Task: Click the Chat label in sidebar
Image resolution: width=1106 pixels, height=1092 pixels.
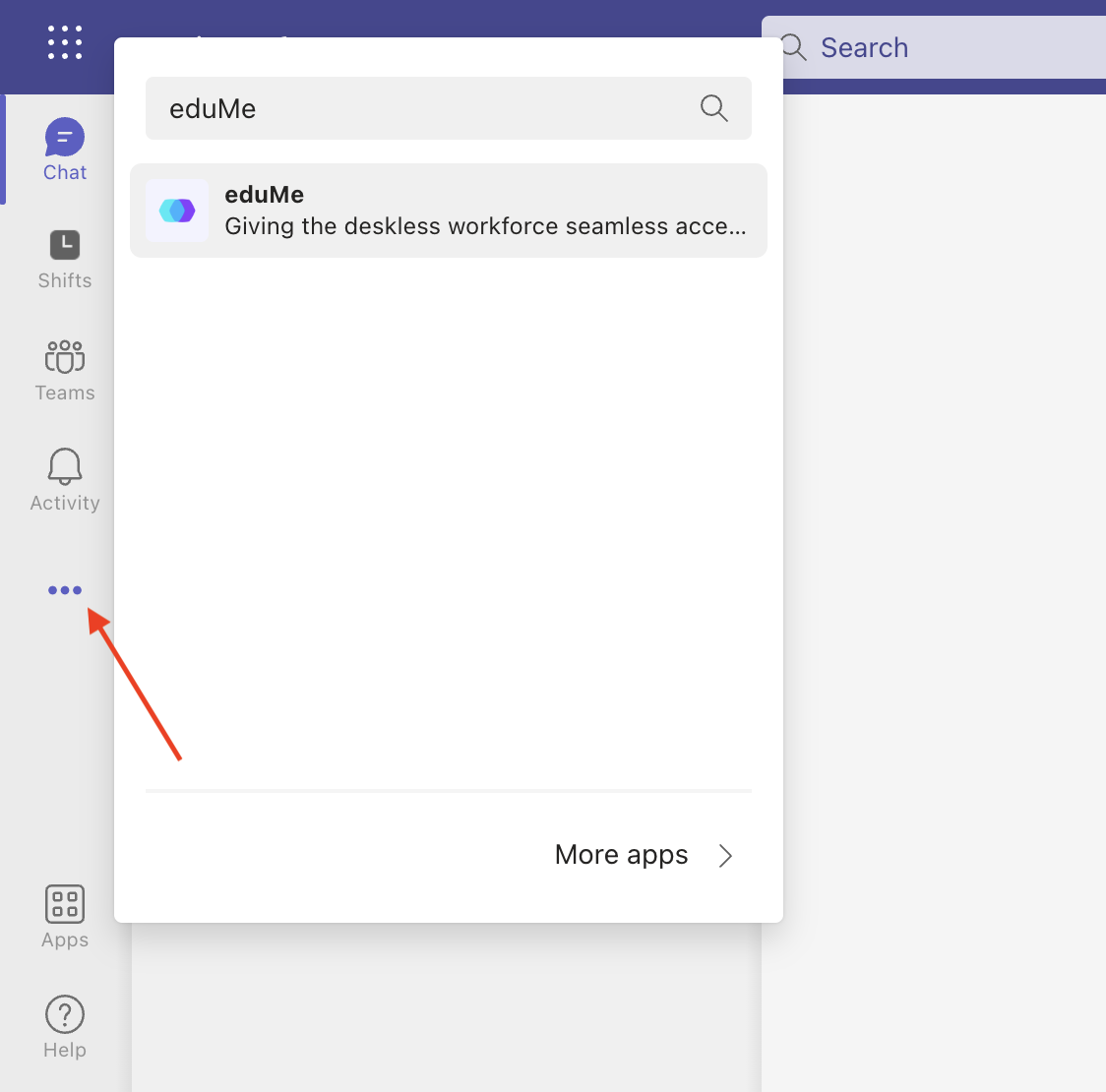Action: (64, 172)
